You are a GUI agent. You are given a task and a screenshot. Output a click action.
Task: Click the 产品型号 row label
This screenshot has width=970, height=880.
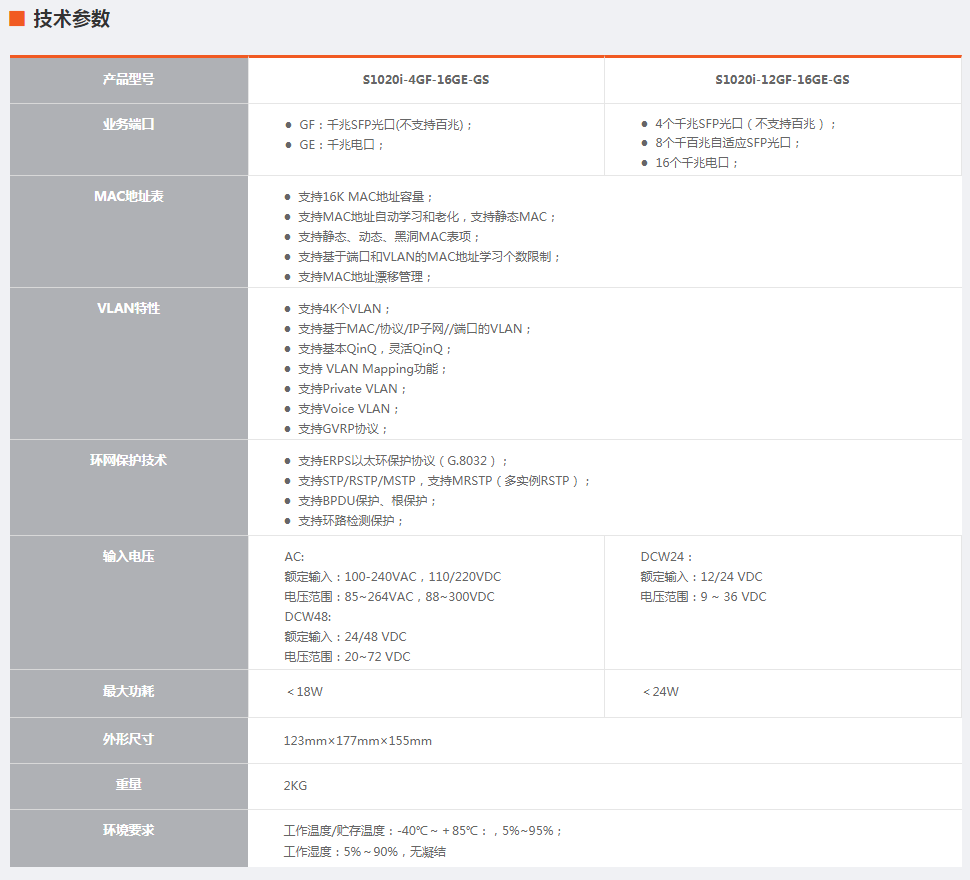128,79
